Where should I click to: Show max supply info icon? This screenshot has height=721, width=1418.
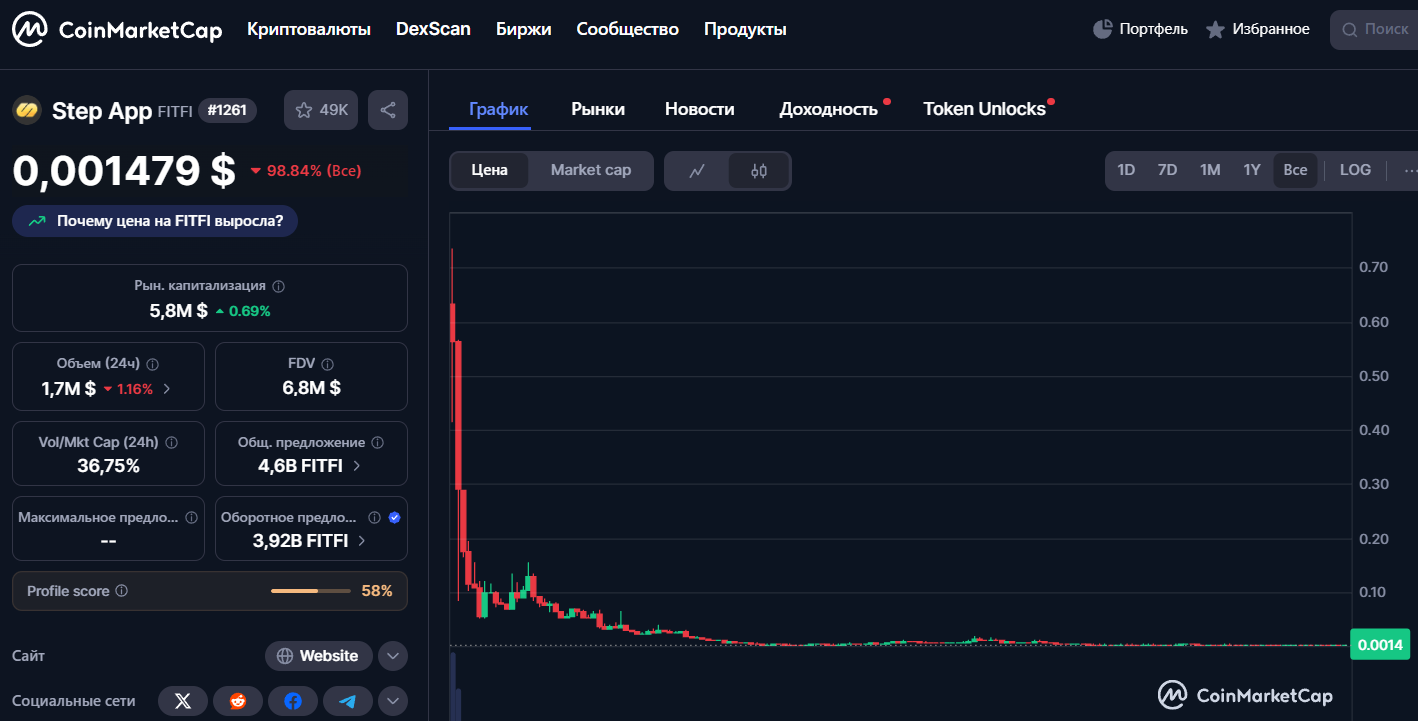tap(192, 518)
